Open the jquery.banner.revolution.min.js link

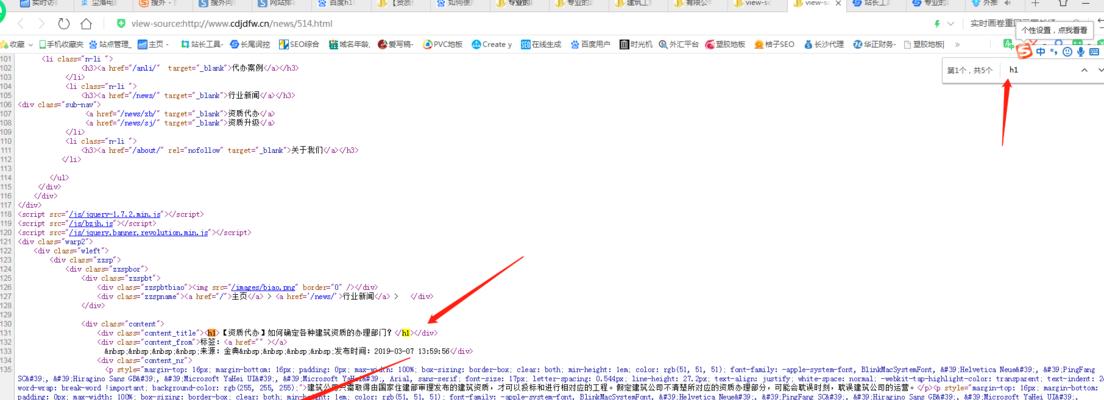(139, 232)
